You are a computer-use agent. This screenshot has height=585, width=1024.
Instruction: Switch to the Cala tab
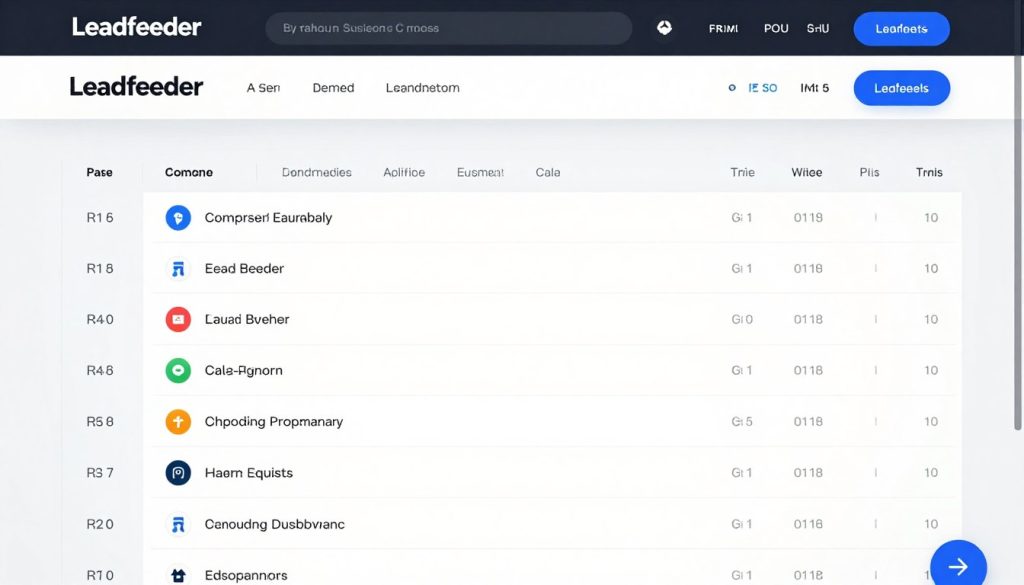click(x=548, y=172)
